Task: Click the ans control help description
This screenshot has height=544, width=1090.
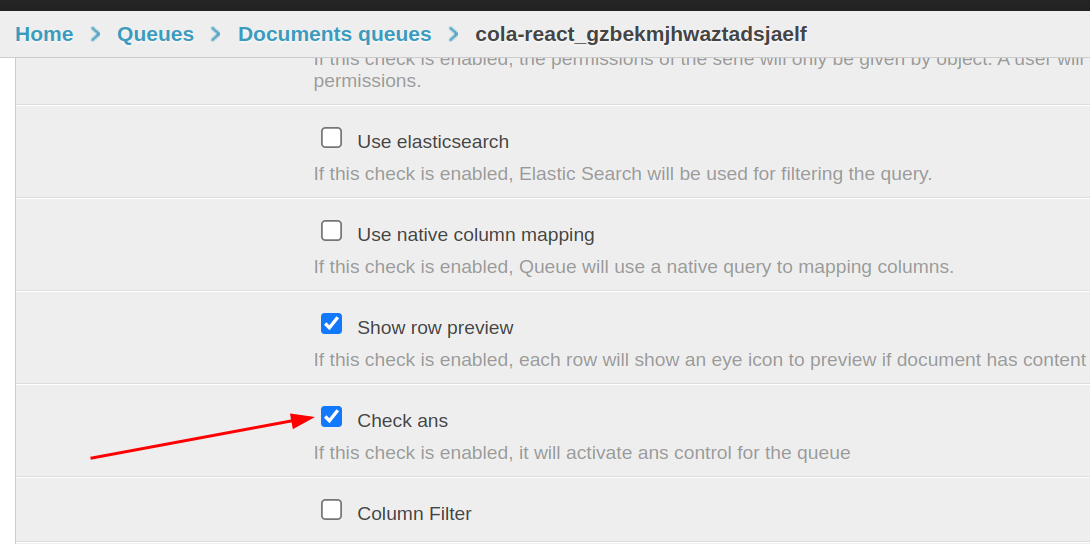Action: click(581, 453)
